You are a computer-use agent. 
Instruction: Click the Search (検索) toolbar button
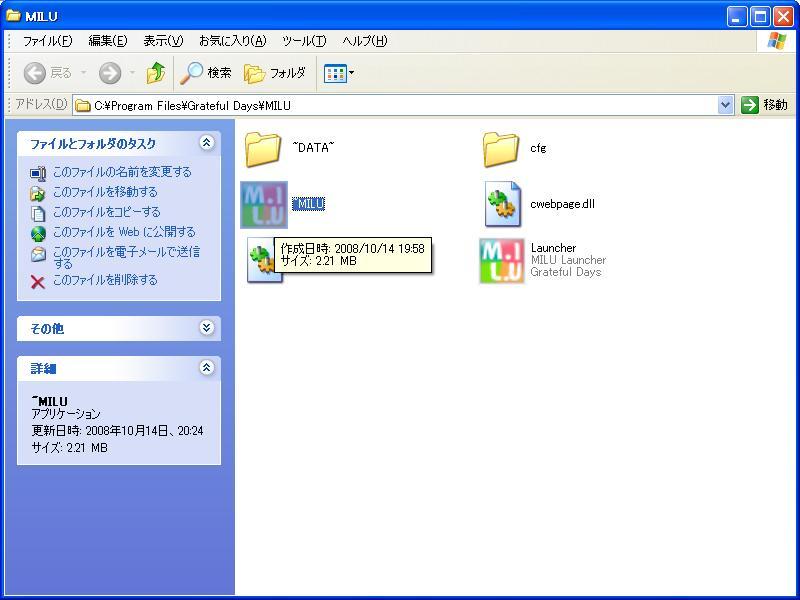[206, 73]
